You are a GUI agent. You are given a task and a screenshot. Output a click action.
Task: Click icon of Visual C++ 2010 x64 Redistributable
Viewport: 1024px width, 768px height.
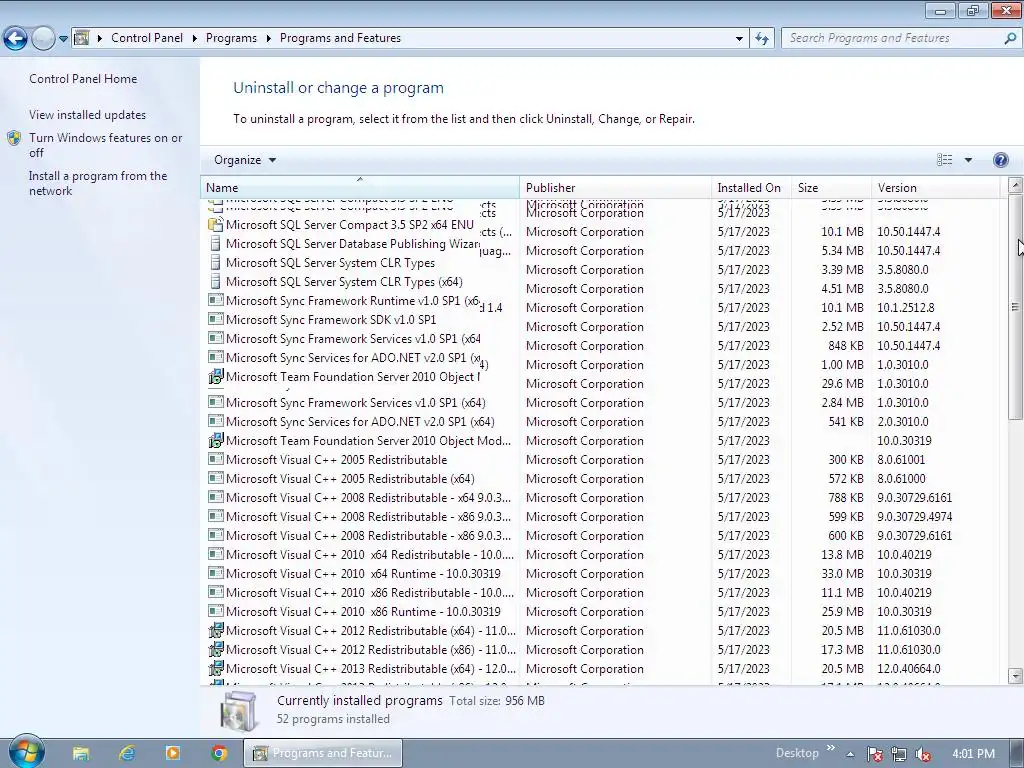click(216, 554)
